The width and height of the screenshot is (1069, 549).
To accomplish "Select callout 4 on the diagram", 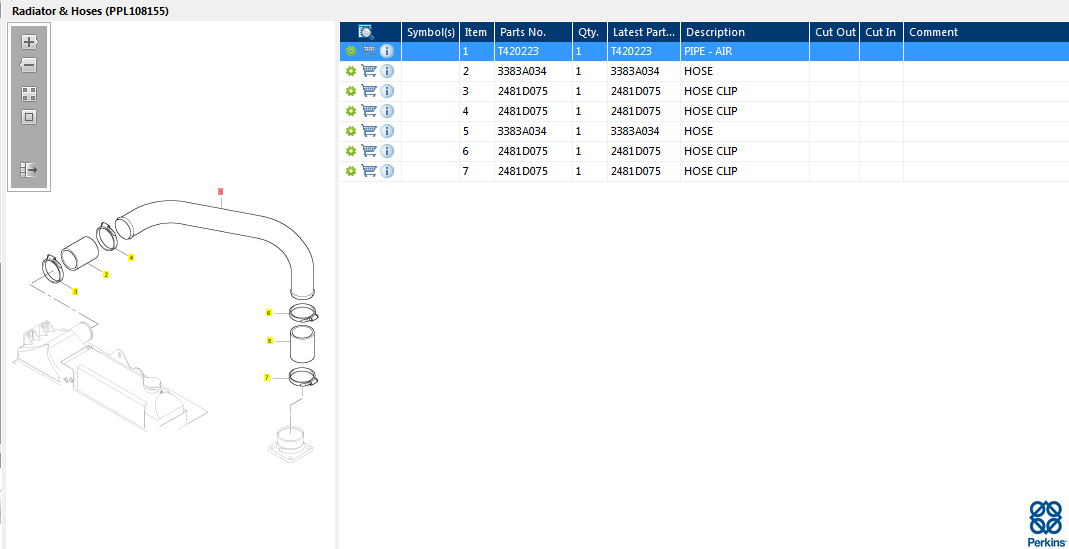I will pyautogui.click(x=131, y=258).
